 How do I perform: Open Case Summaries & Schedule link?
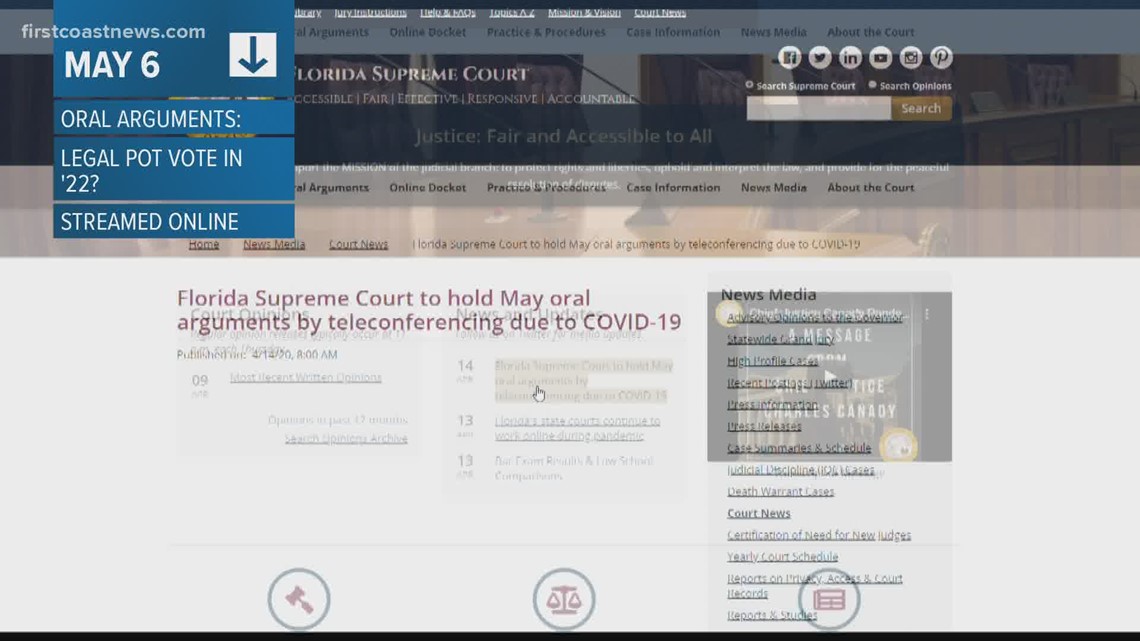click(799, 448)
